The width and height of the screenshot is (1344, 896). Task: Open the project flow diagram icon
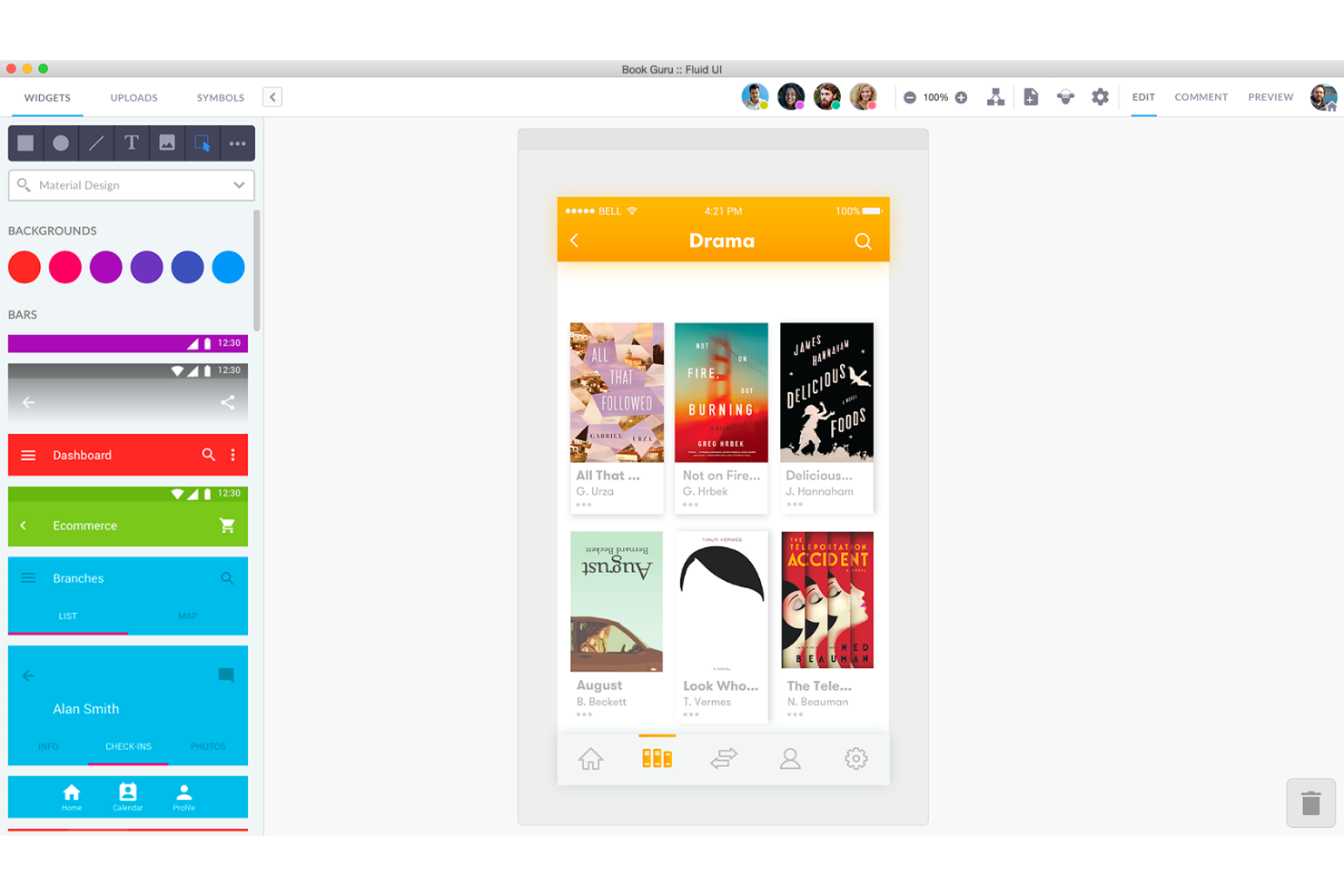(x=995, y=97)
